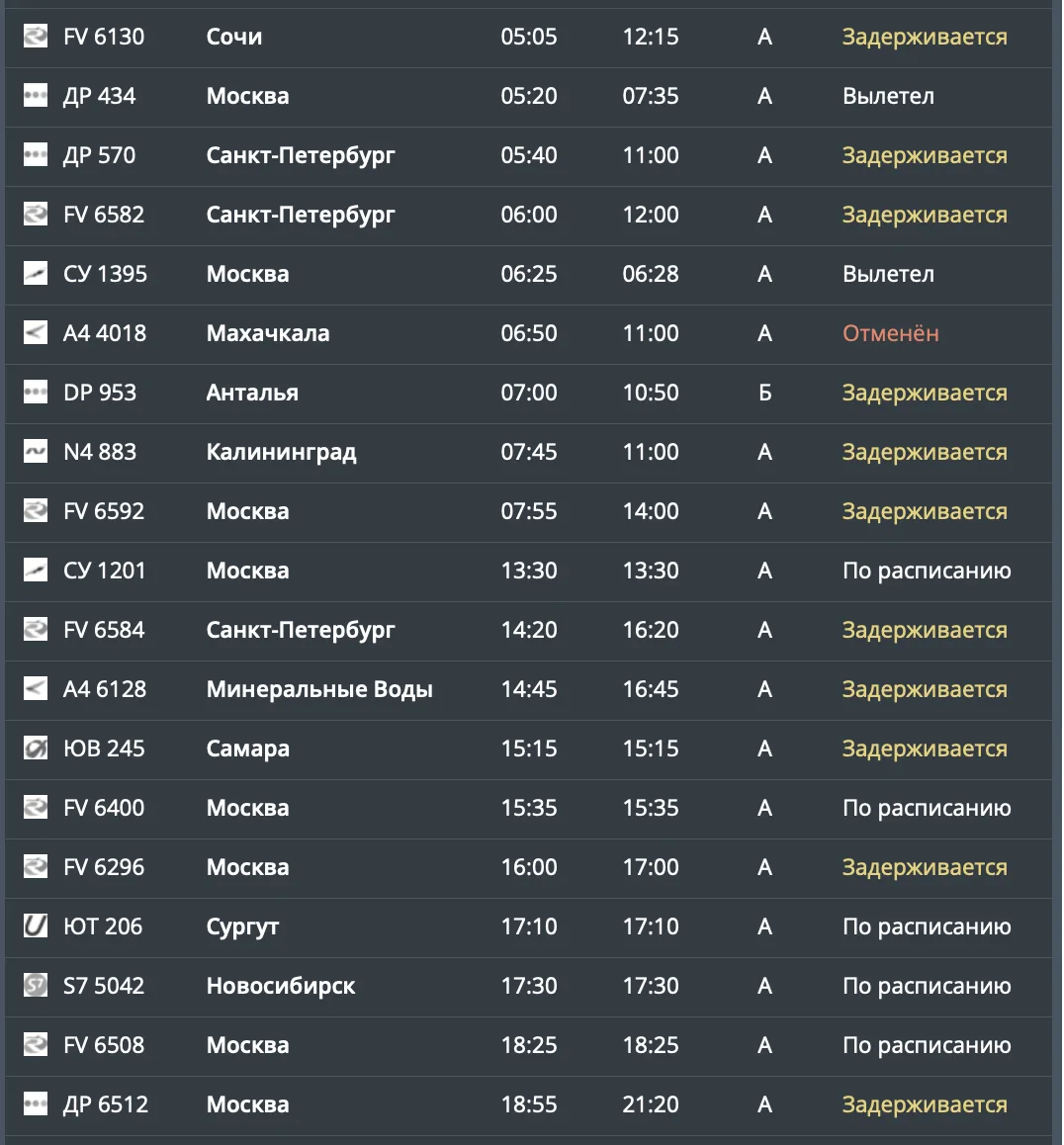This screenshot has height=1145, width=1064.
Task: Click the Pobeda logo beside ДР 434
Action: (35, 95)
